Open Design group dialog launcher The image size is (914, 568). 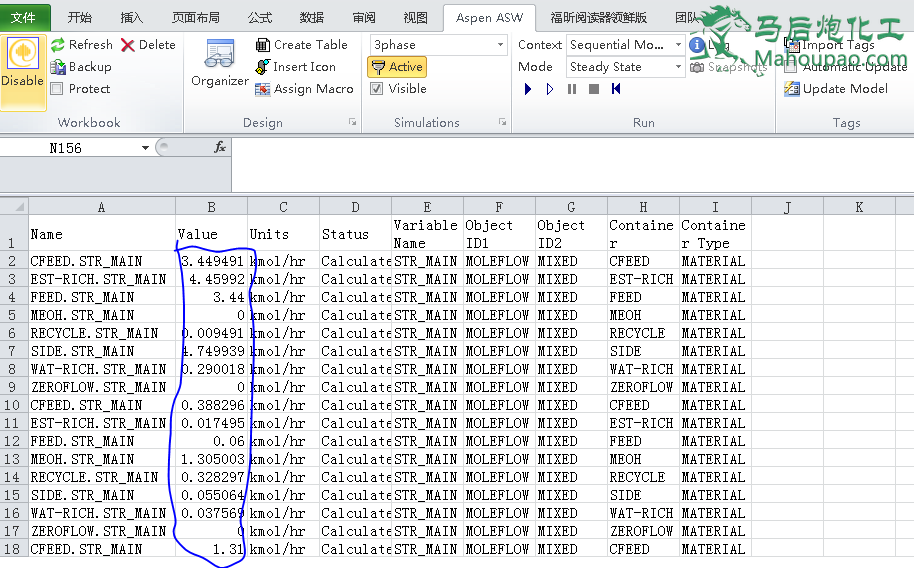[x=352, y=122]
